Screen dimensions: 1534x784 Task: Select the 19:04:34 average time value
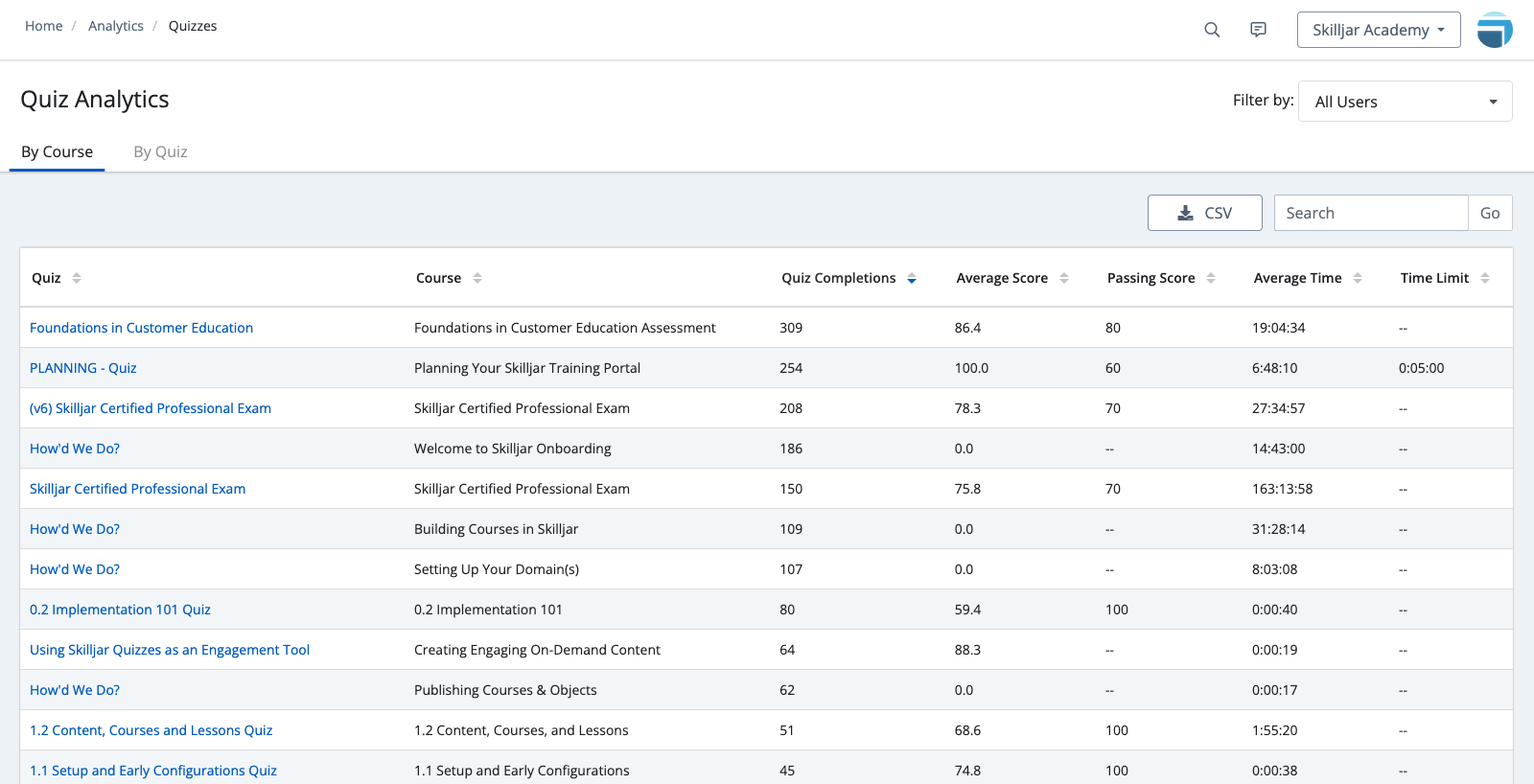[x=1278, y=328]
